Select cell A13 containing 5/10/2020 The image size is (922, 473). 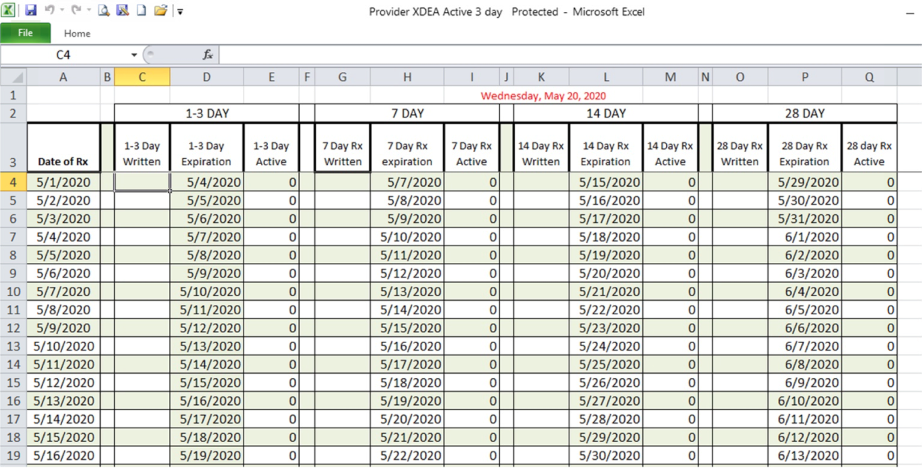(64, 346)
